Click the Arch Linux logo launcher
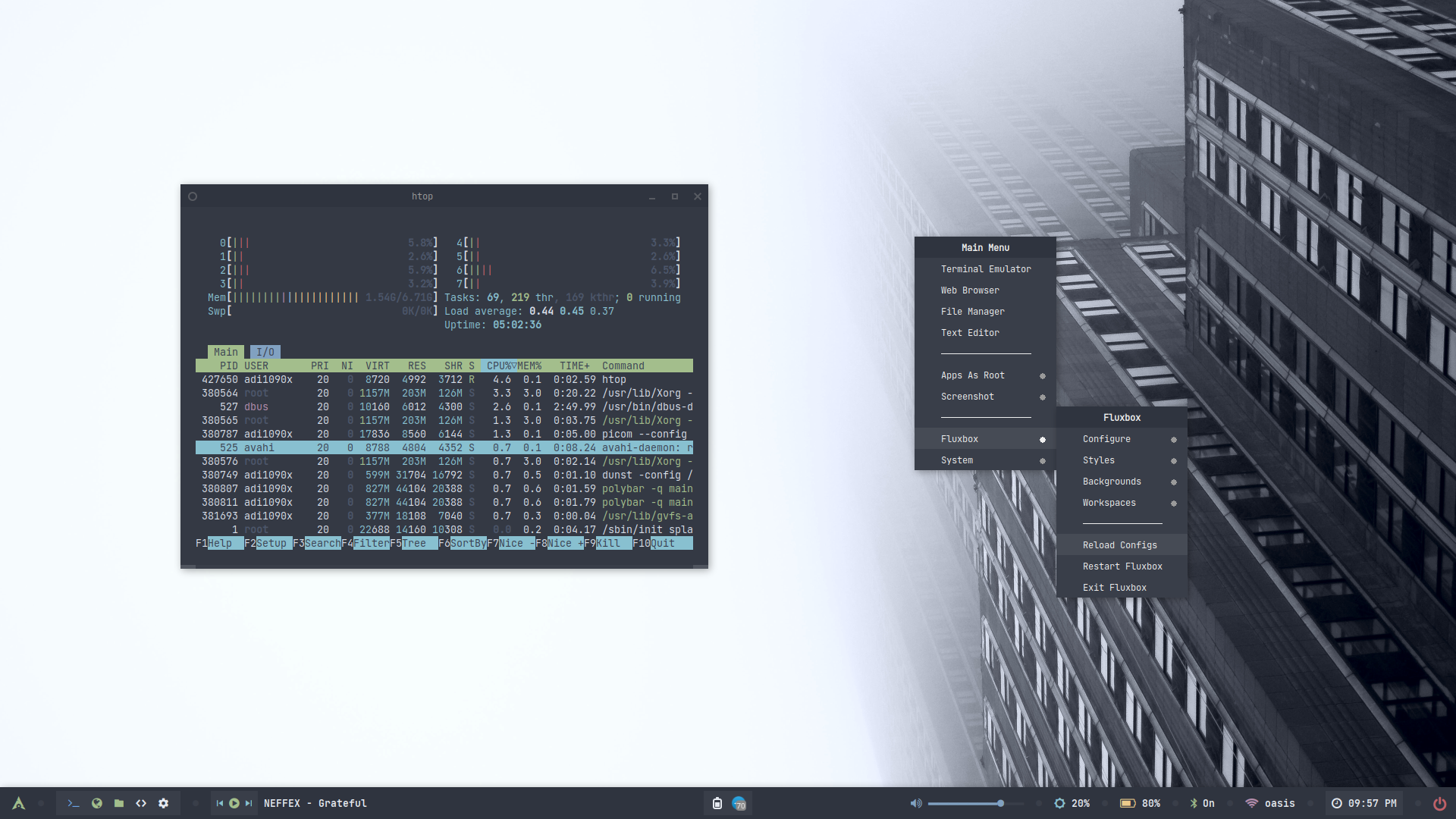The height and width of the screenshot is (819, 1456). pos(19,803)
